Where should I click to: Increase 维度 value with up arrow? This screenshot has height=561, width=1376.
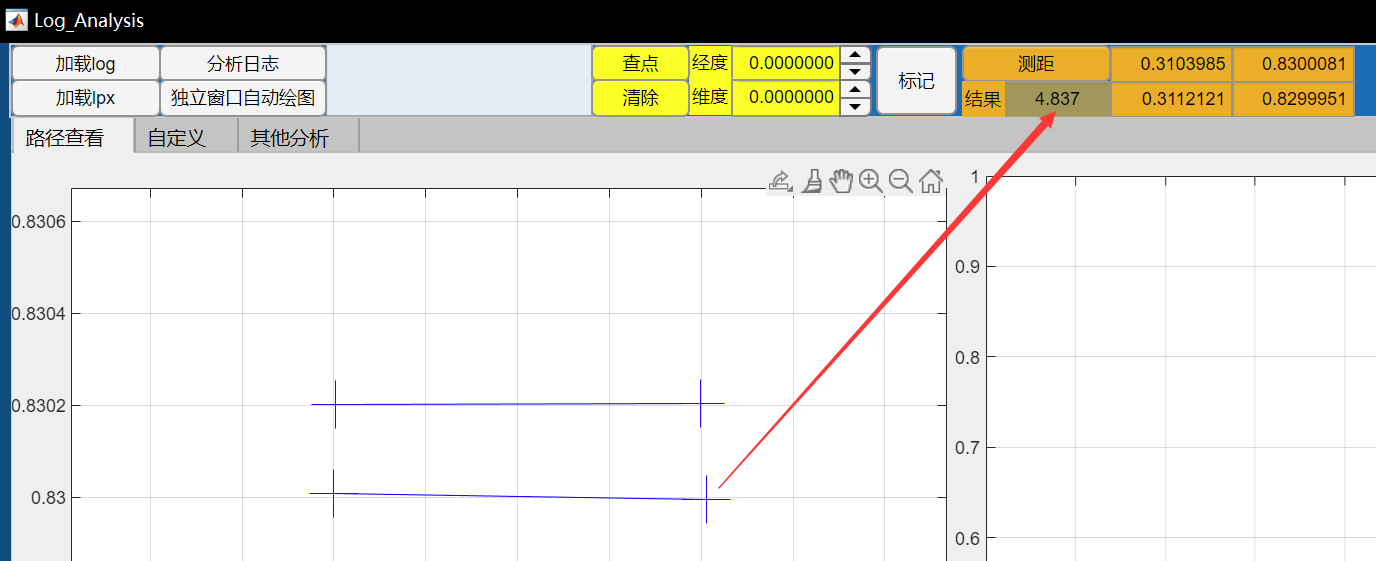coord(854,89)
